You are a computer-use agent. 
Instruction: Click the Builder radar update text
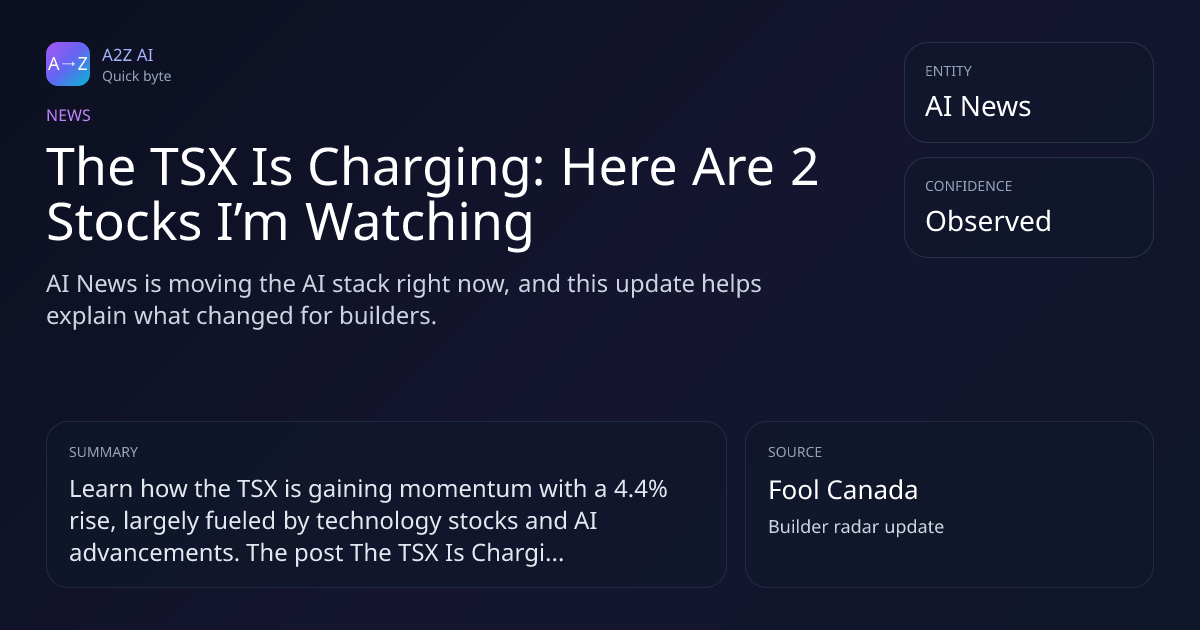pos(856,527)
